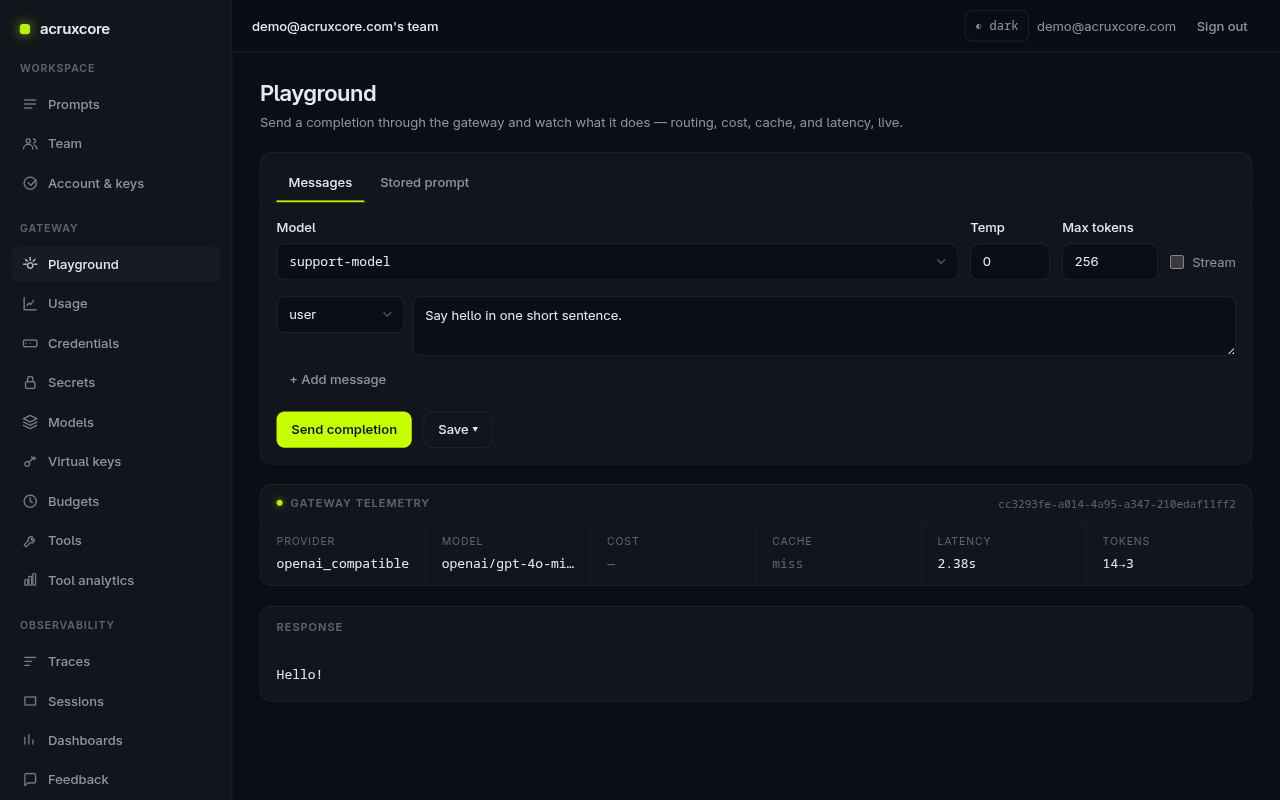
Task: Click the Team people icon
Action: coord(30,143)
